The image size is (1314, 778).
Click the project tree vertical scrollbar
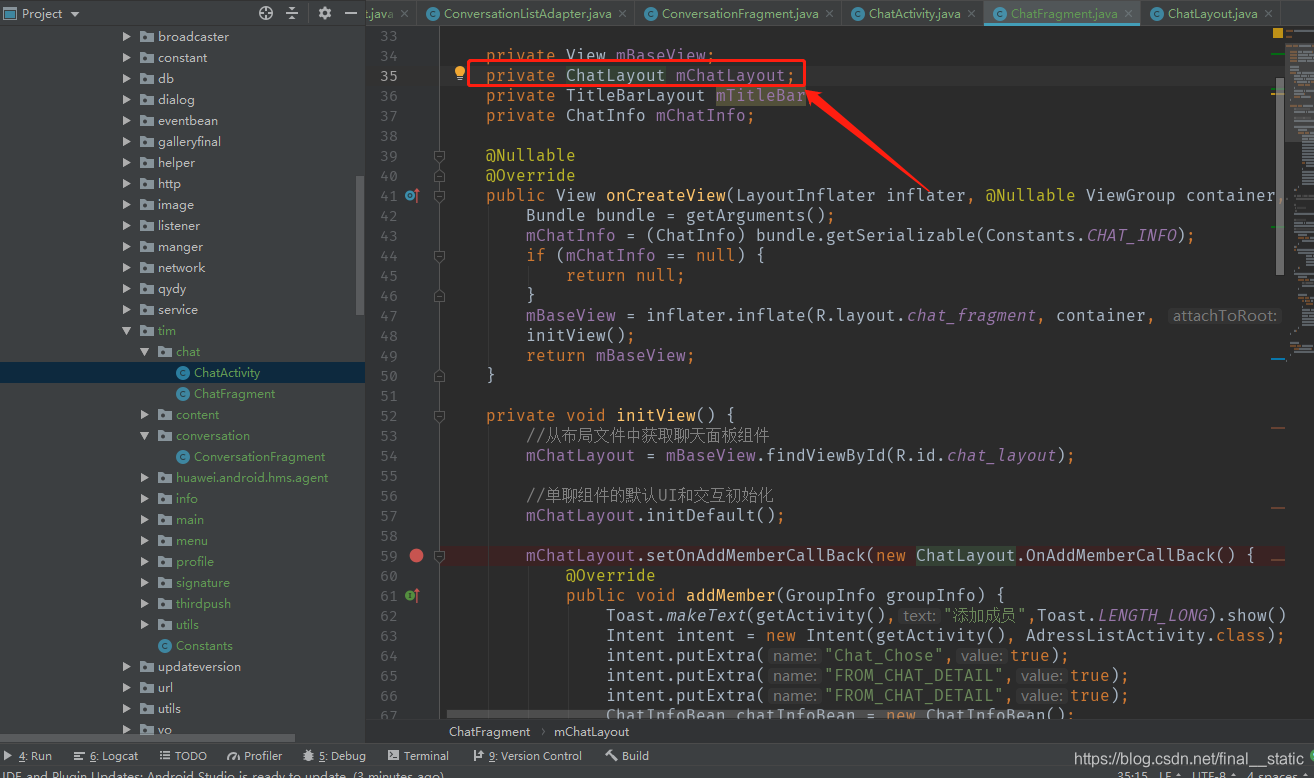360,245
